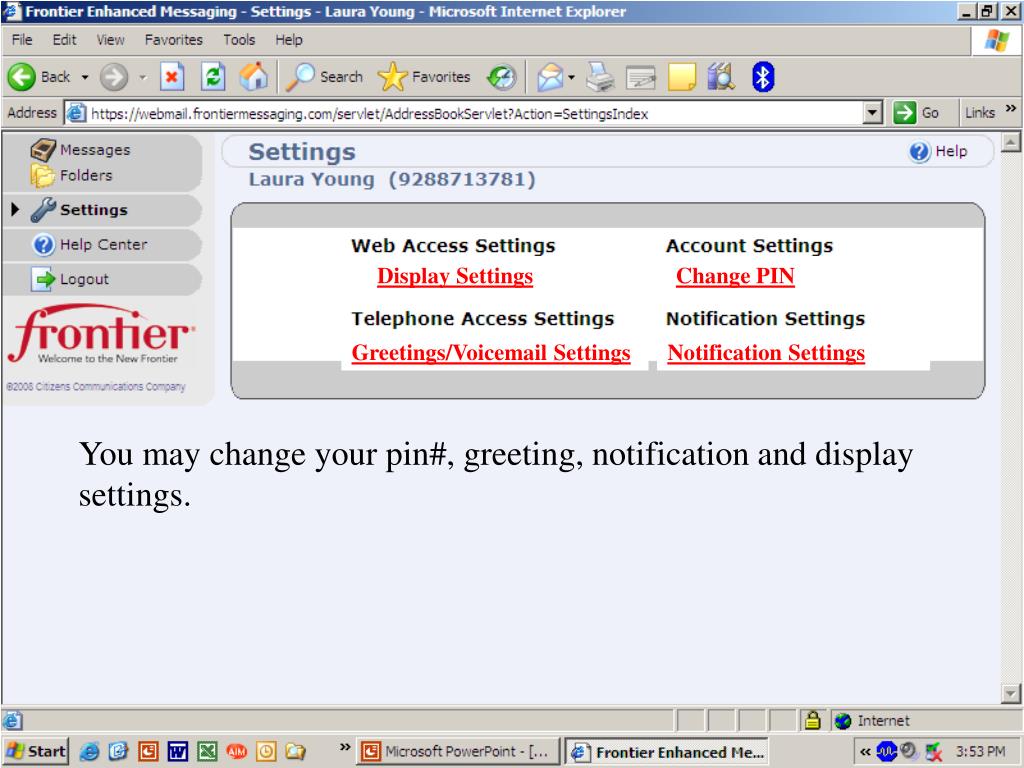
Task: Open the Search magnifier tool
Action: (x=300, y=77)
